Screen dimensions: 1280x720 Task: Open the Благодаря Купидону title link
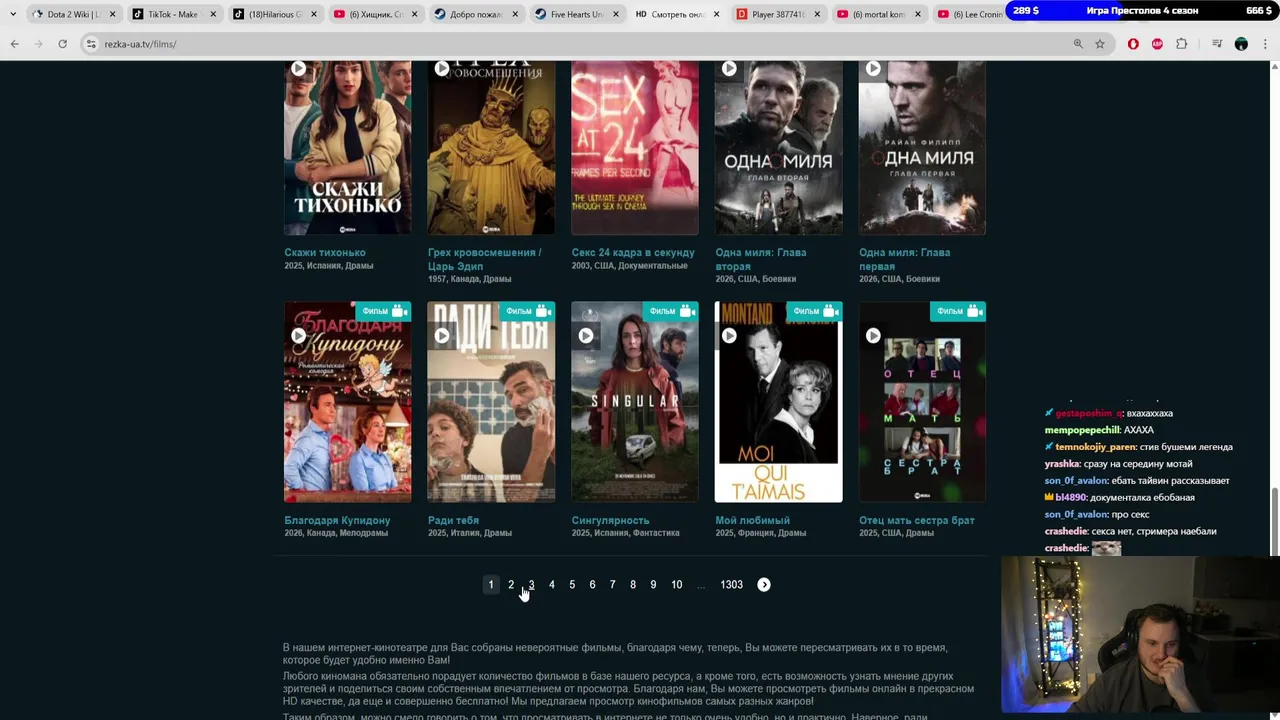pyautogui.click(x=337, y=521)
